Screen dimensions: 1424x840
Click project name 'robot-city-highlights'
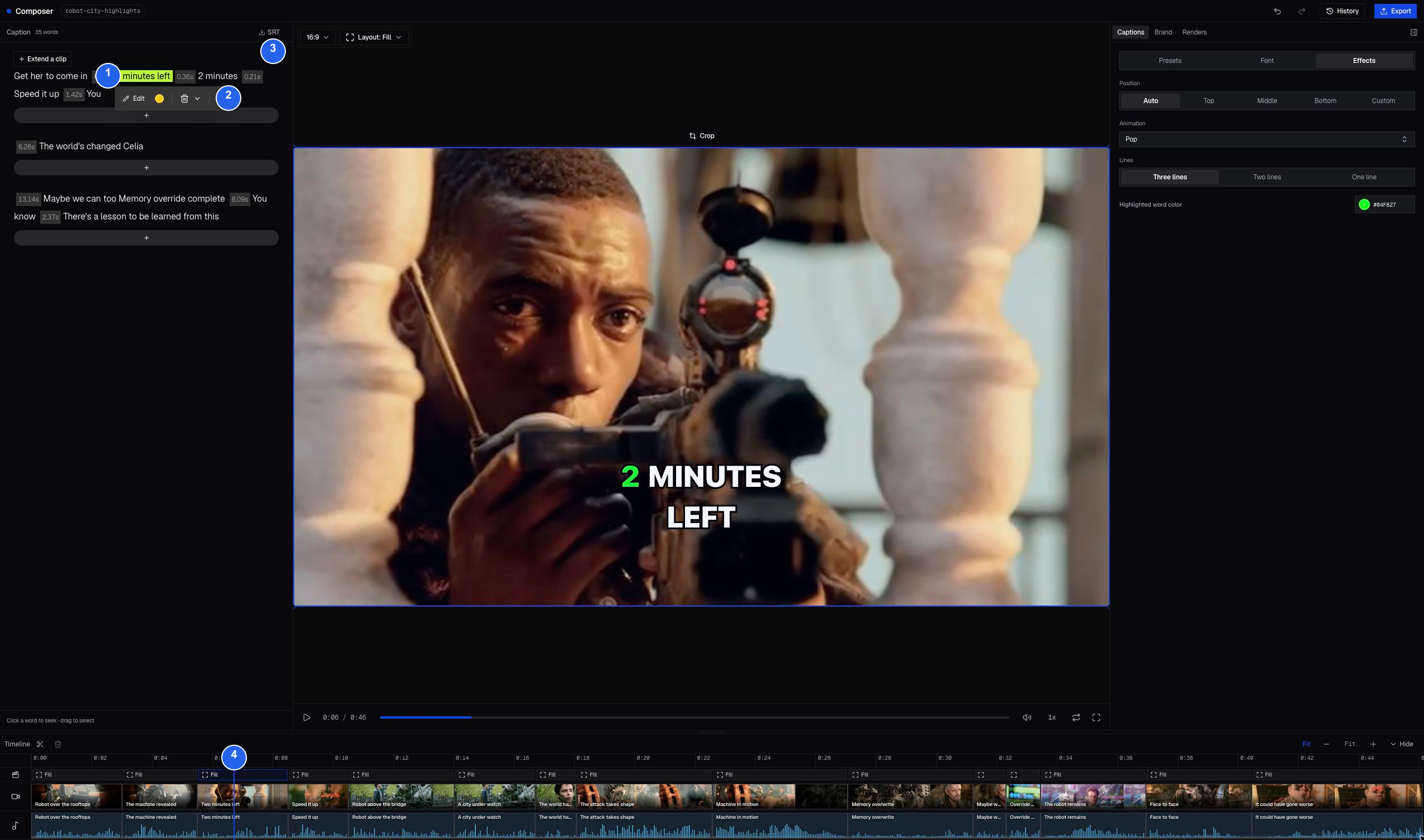pos(103,11)
